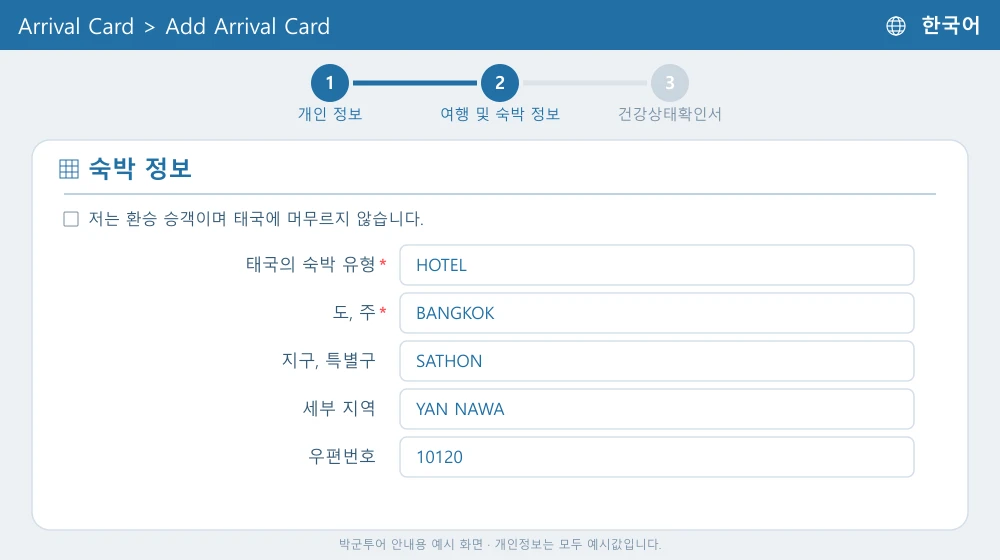The height and width of the screenshot is (560, 1000).
Task: Open the 태국의 숙박 유형 HOTEL dropdown
Action: (x=657, y=265)
